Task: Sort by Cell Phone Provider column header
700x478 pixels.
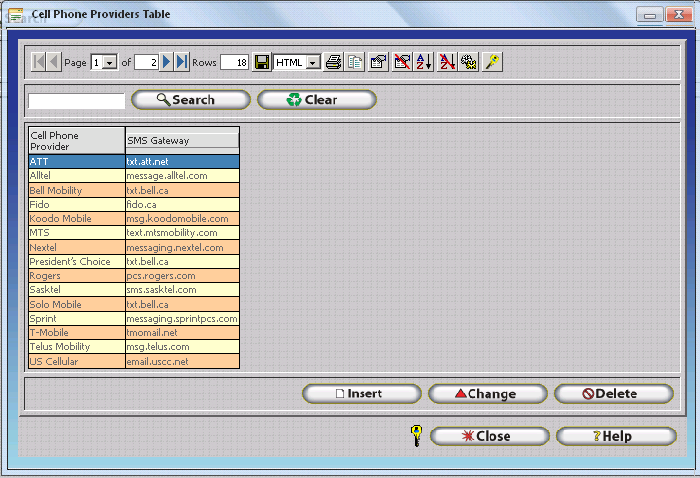Action: (76, 140)
